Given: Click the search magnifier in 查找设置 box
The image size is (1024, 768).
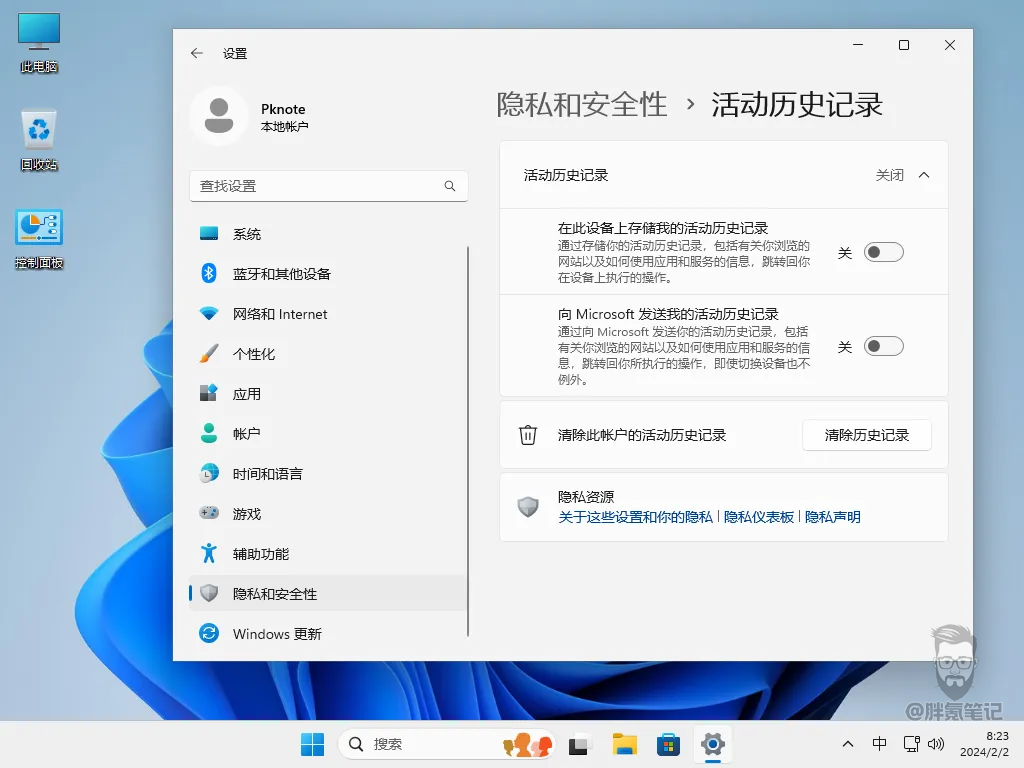Looking at the screenshot, I should pos(450,186).
